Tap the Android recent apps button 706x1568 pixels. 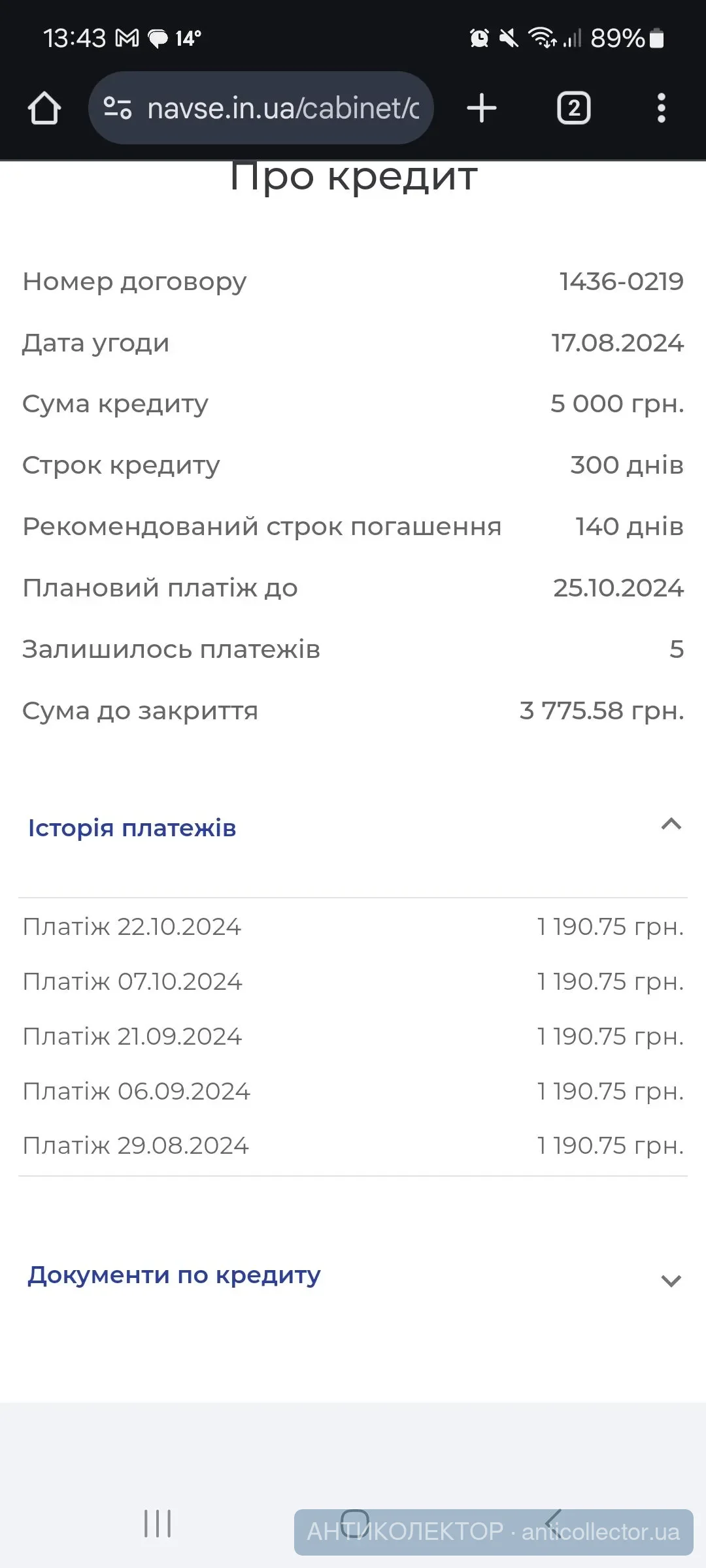pyautogui.click(x=158, y=1524)
